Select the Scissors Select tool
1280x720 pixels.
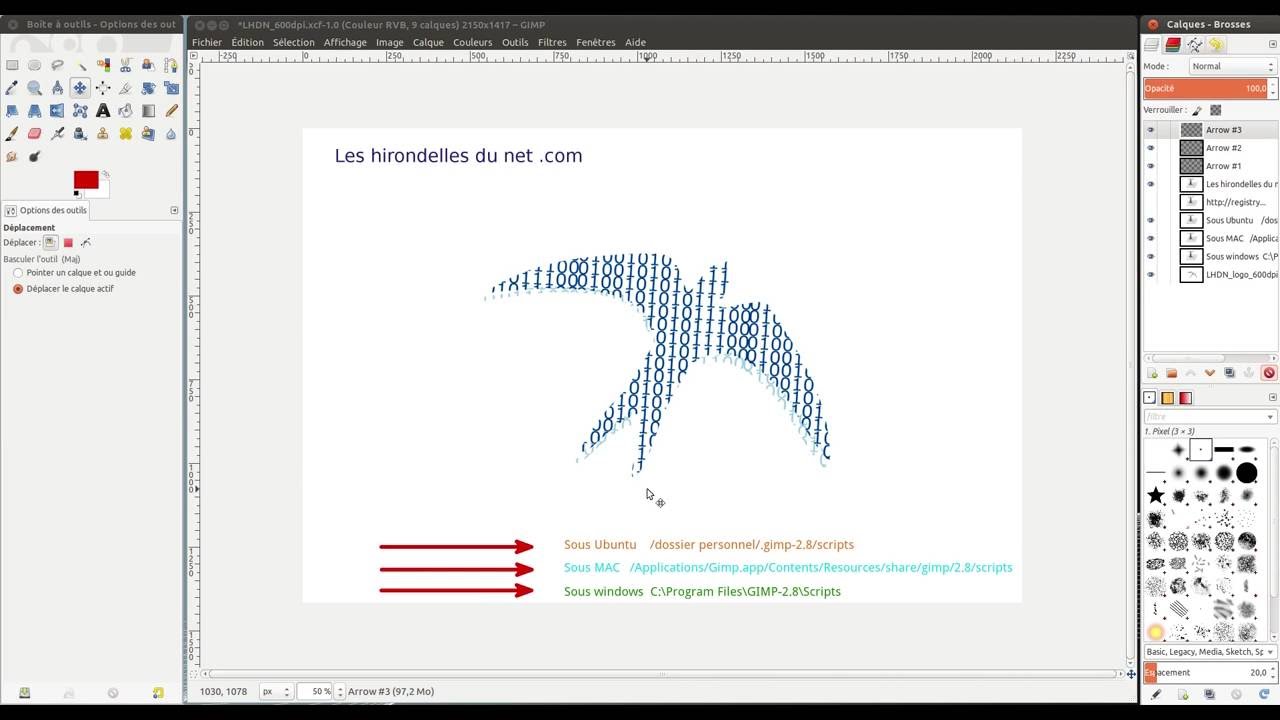pyautogui.click(x=126, y=65)
